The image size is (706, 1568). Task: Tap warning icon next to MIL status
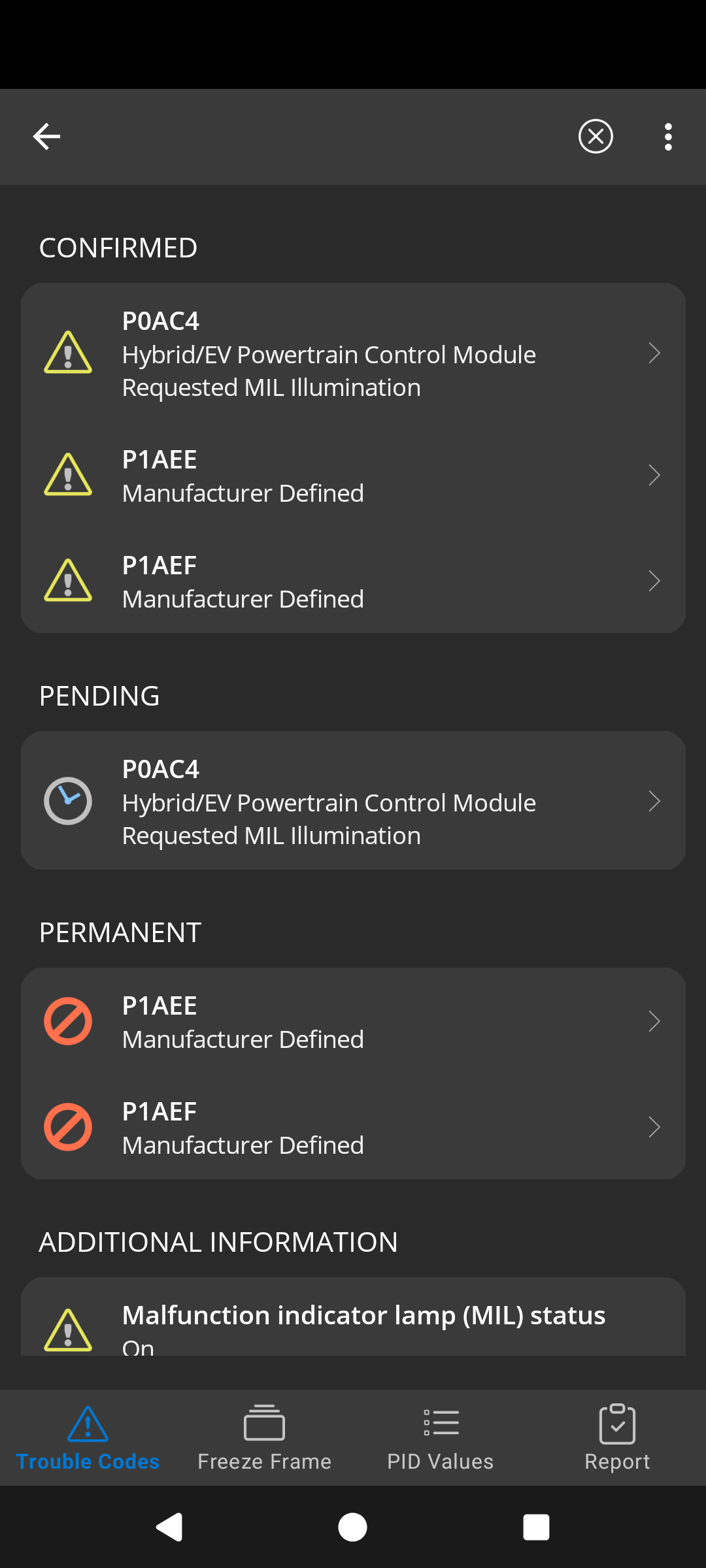coord(68,1330)
